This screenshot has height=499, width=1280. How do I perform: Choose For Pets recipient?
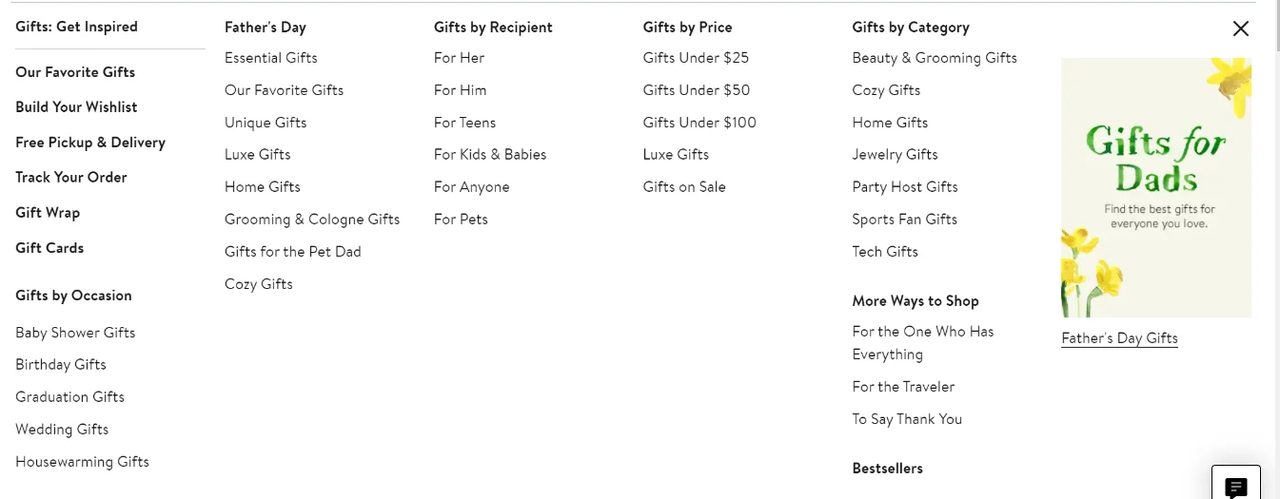461,219
